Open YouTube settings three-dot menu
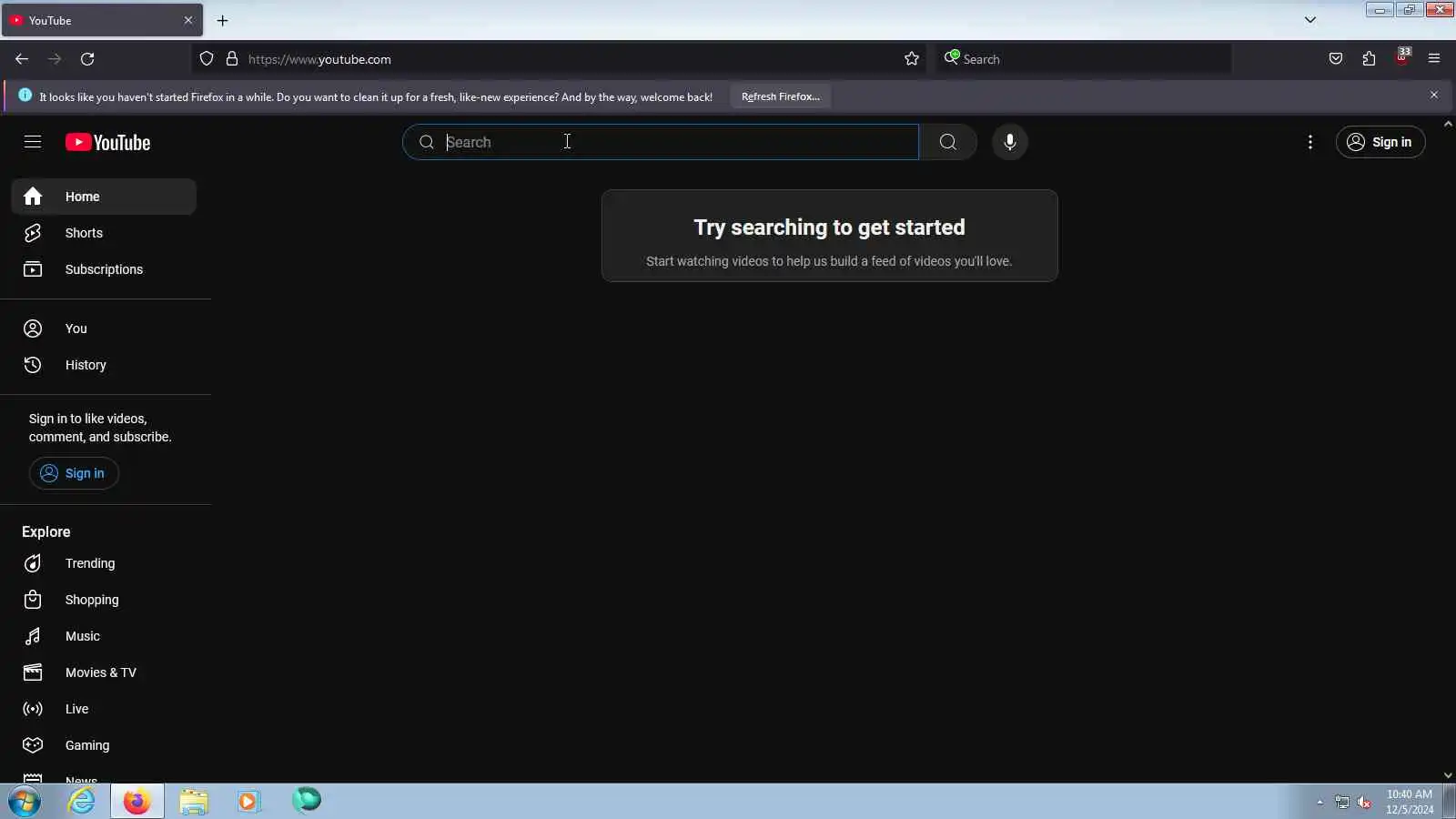The height and width of the screenshot is (819, 1456). coord(1310,142)
